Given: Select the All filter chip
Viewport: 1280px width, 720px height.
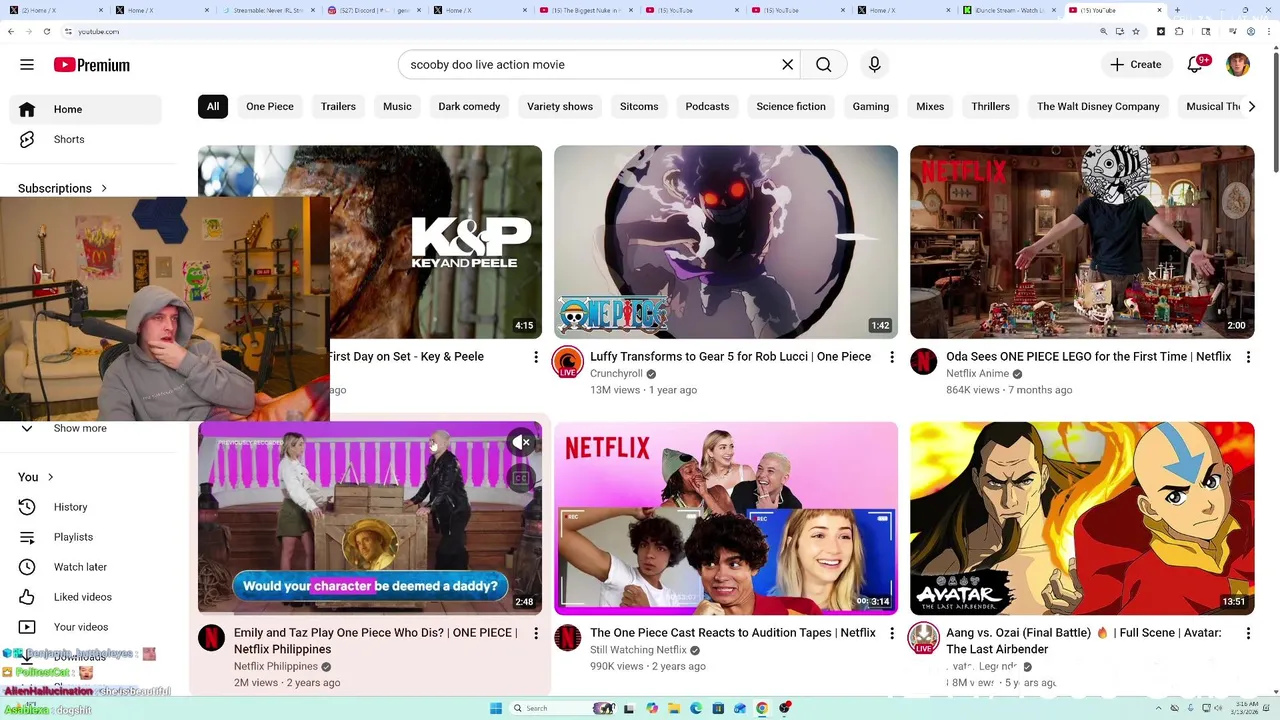Looking at the screenshot, I should click(213, 107).
